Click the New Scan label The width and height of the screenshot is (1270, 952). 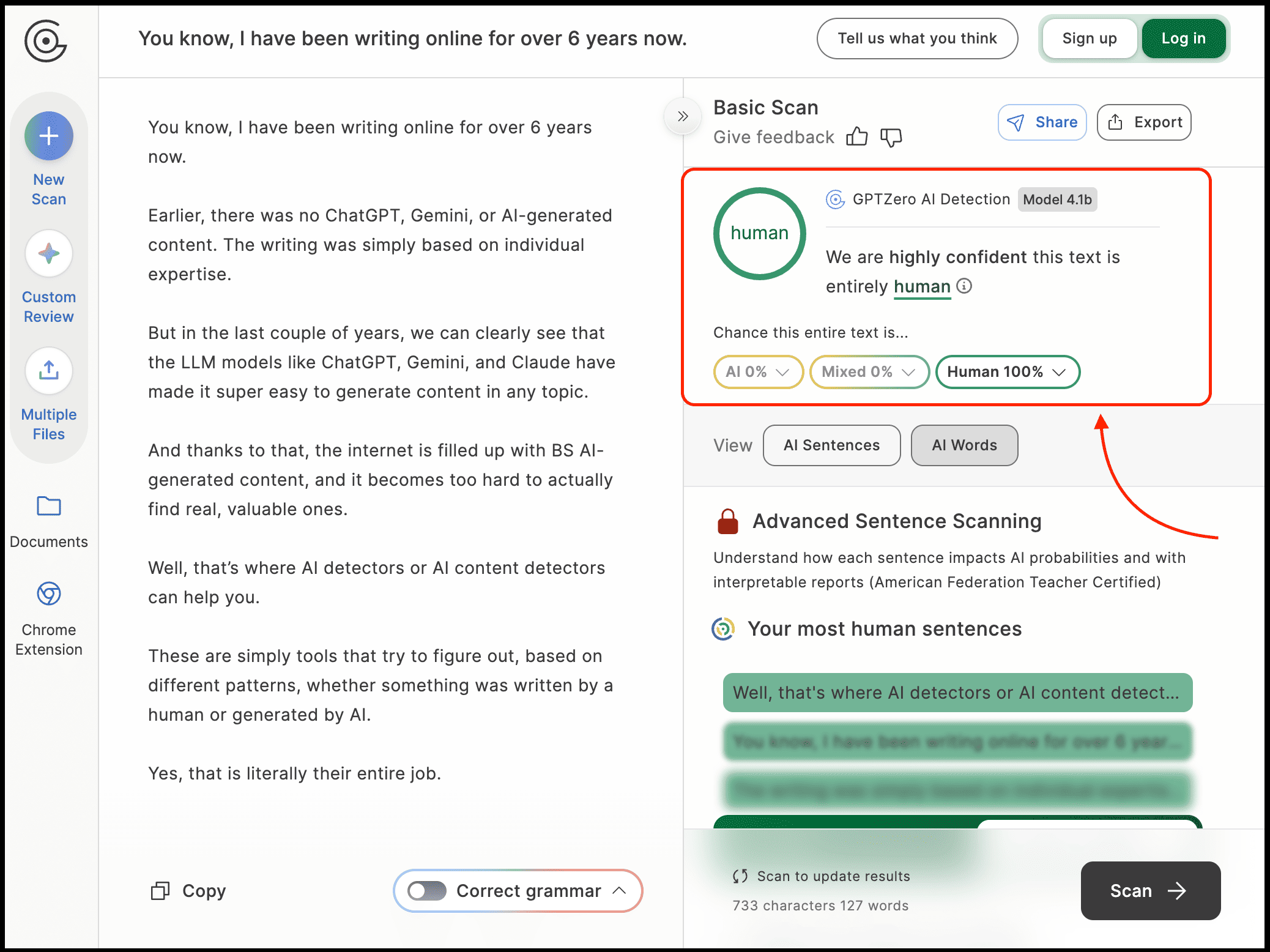[49, 190]
